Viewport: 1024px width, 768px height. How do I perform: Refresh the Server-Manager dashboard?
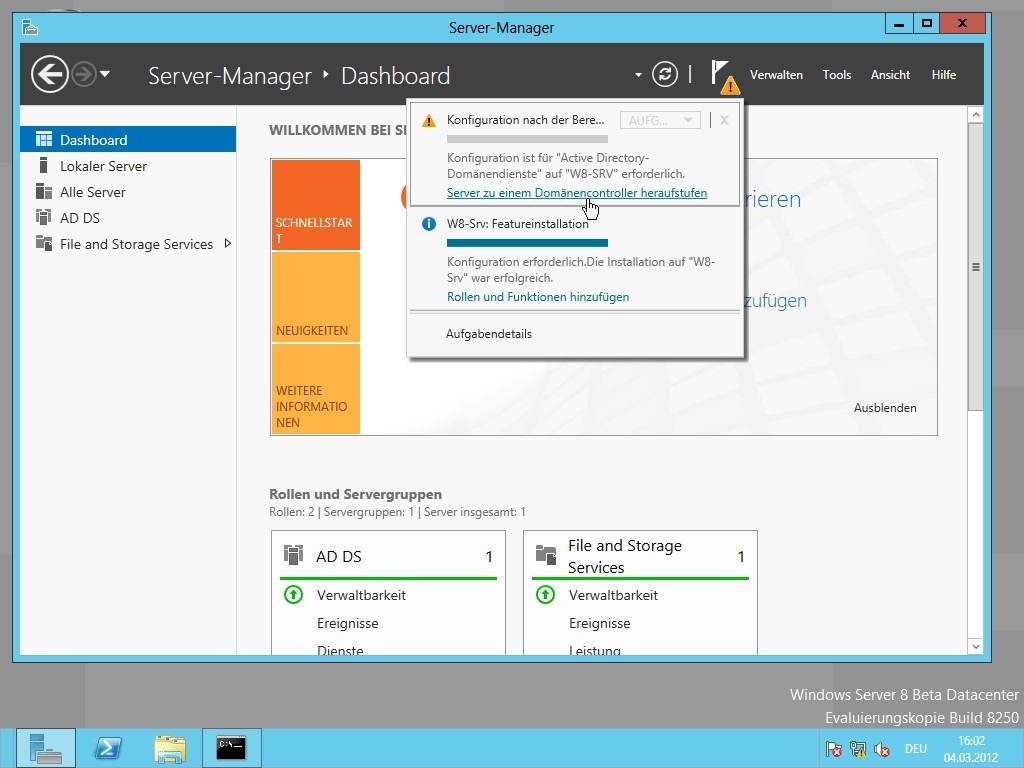point(665,74)
